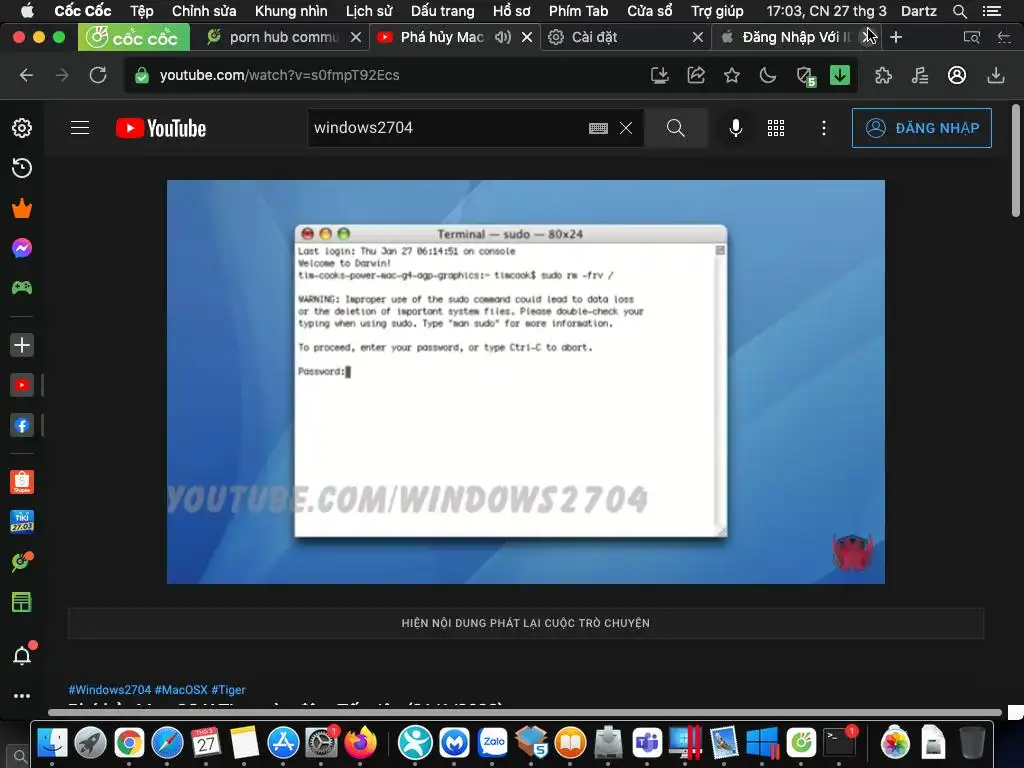Open the browser profile account icon

(x=957, y=75)
